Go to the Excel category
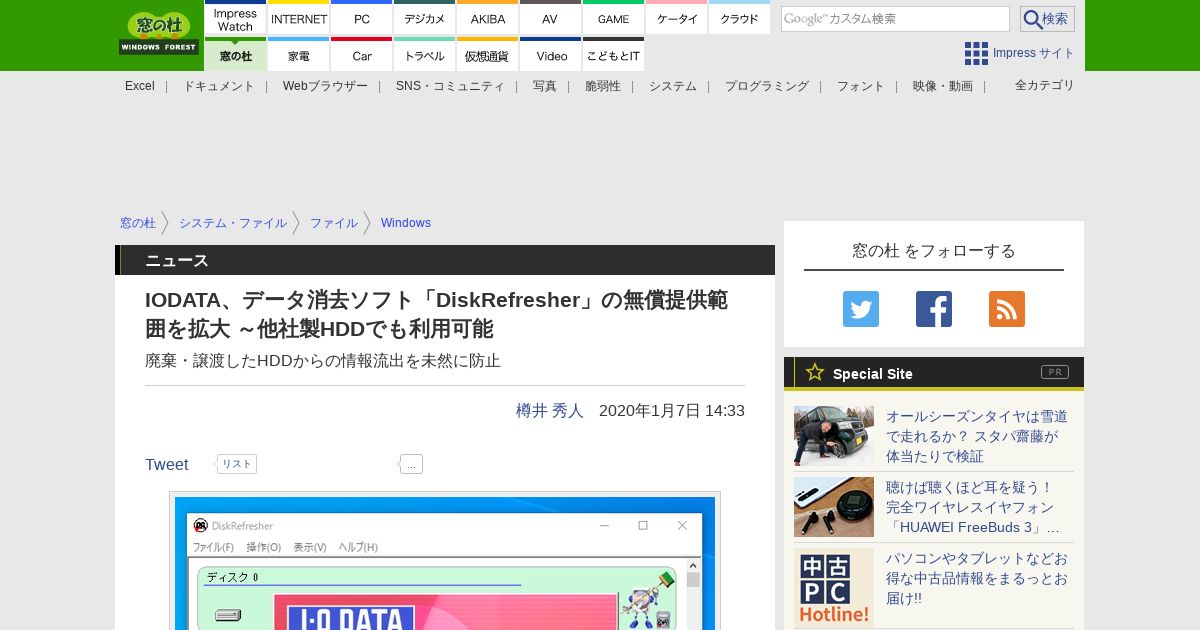This screenshot has height=630, width=1200. 140,86
